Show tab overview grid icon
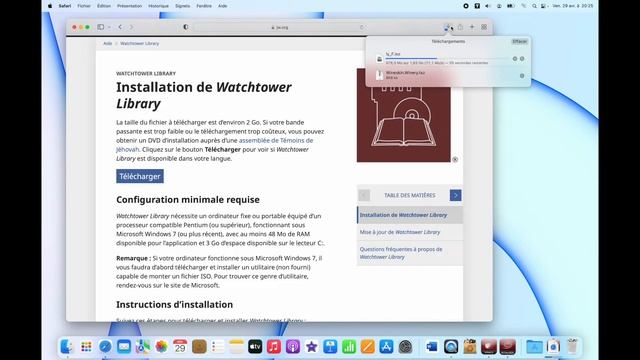 click(x=484, y=27)
